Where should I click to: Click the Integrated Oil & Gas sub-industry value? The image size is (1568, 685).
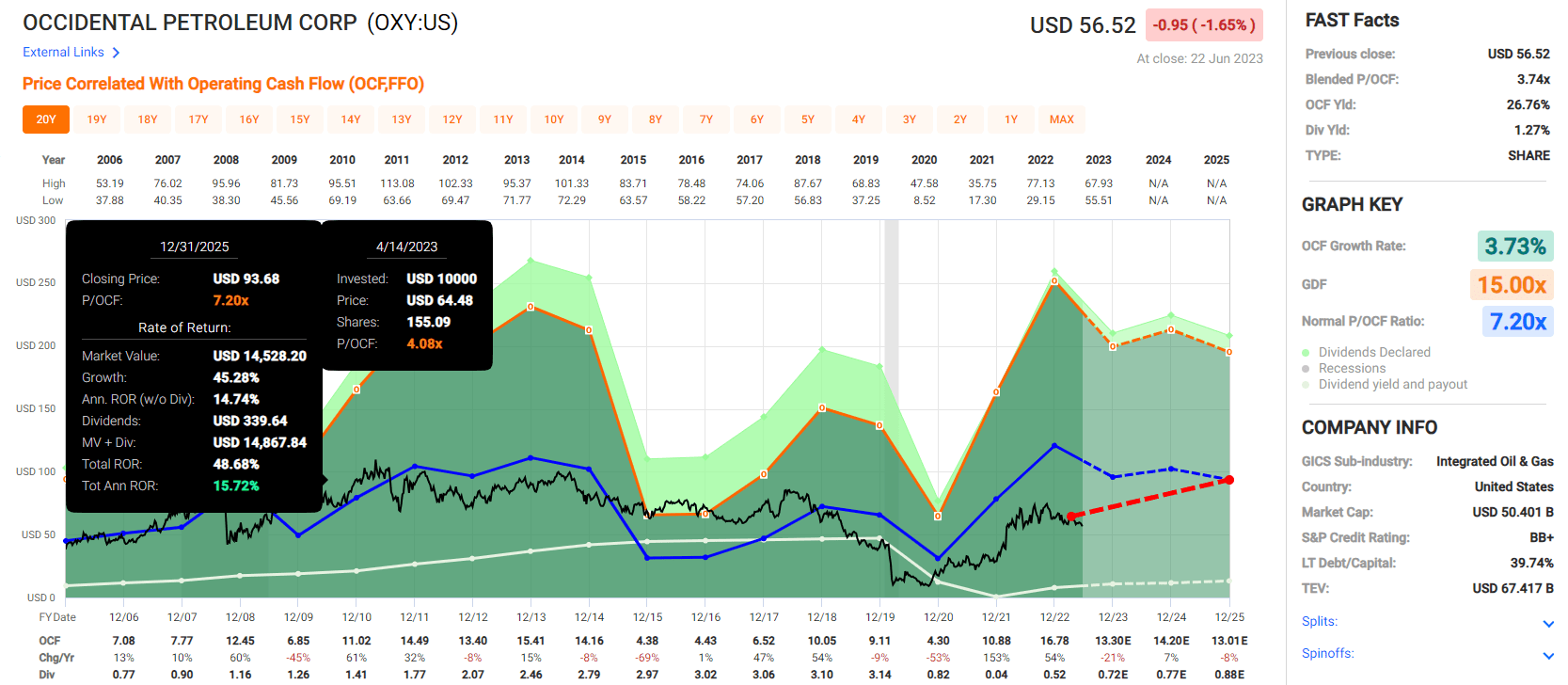pos(1495,462)
